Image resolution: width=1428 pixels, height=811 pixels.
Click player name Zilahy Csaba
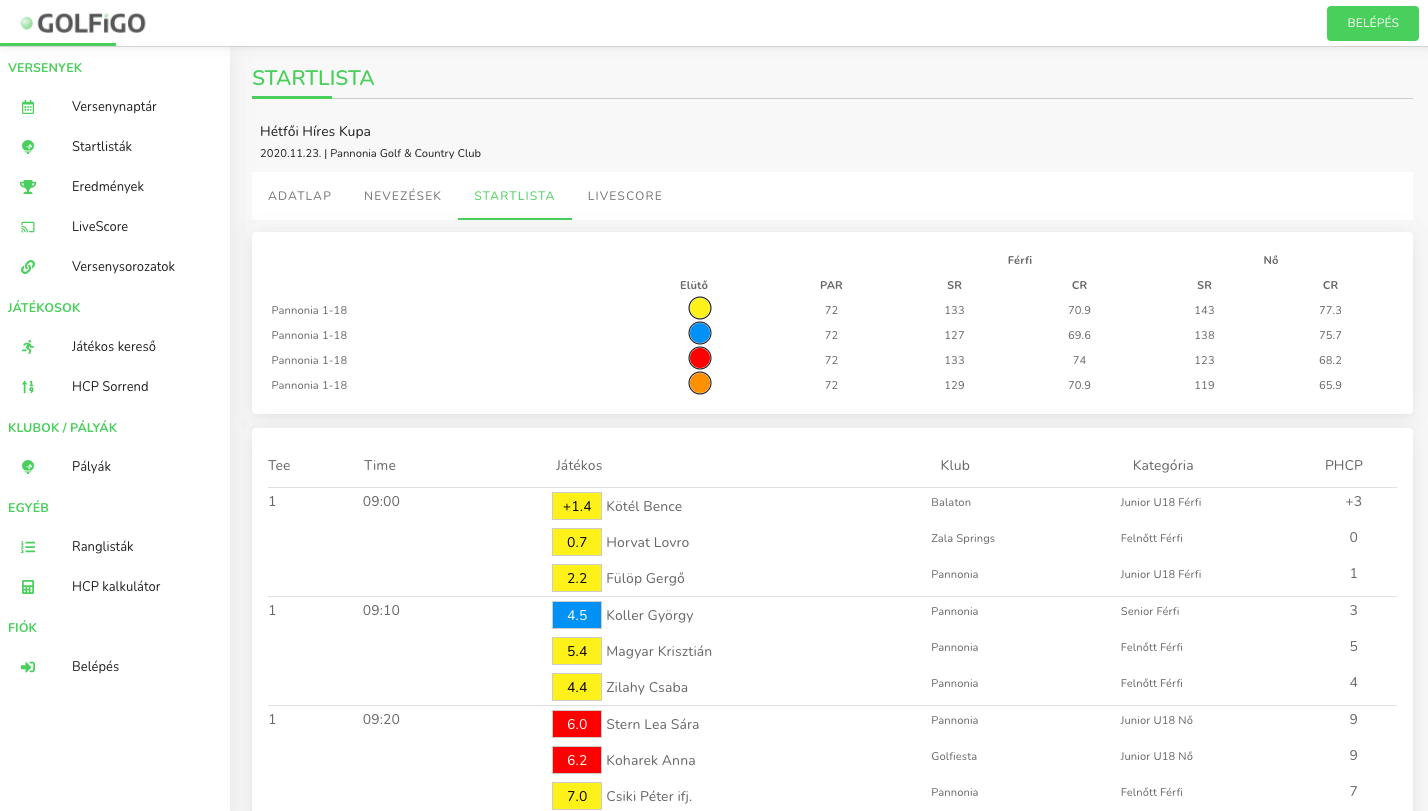(647, 687)
